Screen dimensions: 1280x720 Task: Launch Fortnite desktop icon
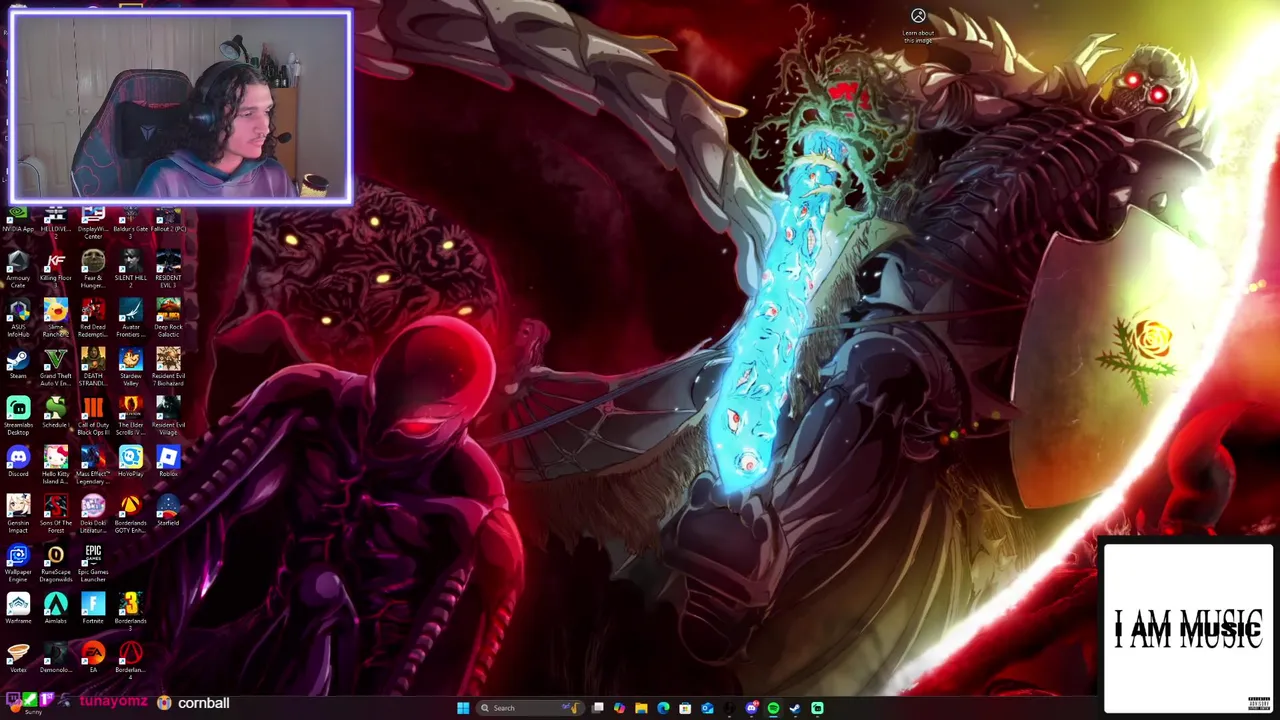click(x=93, y=609)
